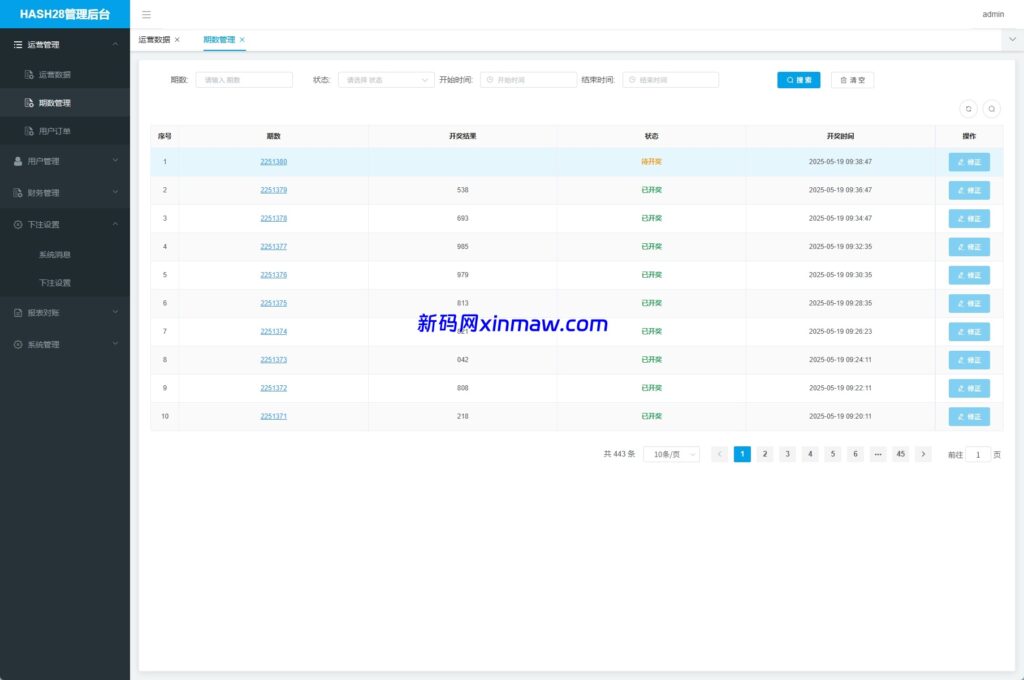Viewport: 1024px width, 680px height.
Task: Expand the 用户管理 sidebar menu
Action: click(x=65, y=161)
